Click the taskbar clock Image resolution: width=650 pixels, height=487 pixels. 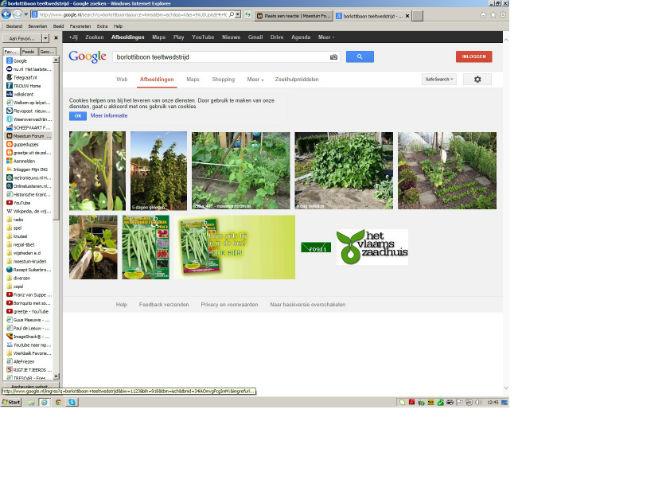coord(493,402)
